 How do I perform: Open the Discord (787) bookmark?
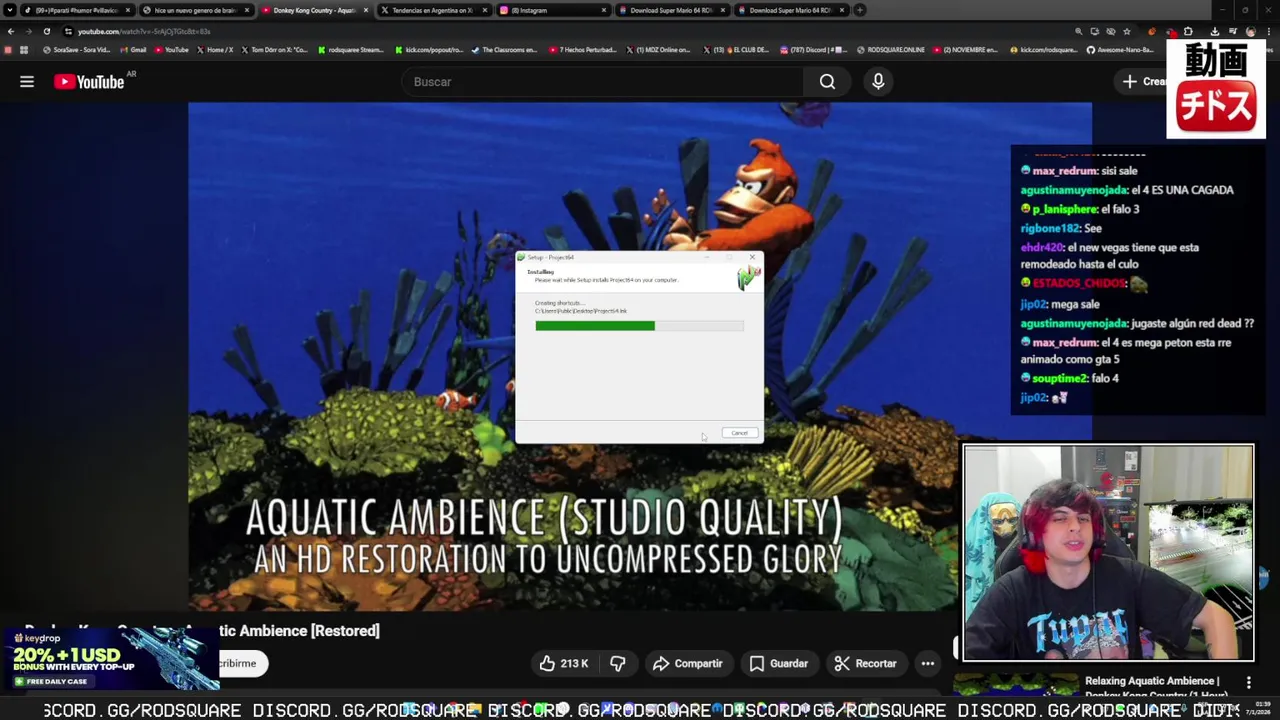coord(813,49)
